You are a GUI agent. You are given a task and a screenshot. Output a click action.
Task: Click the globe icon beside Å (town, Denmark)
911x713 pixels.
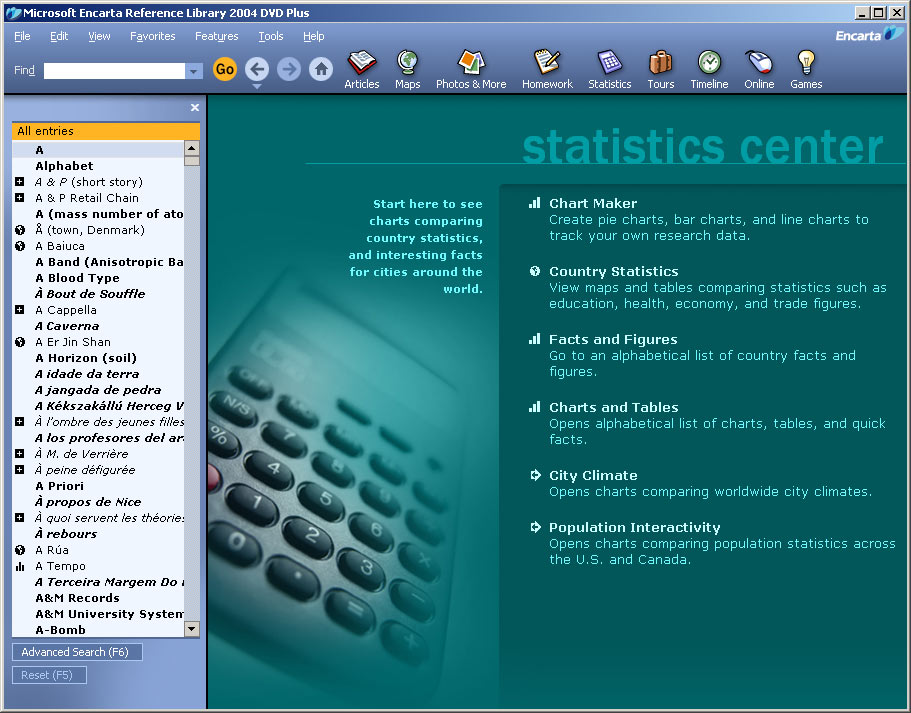pyautogui.click(x=20, y=230)
